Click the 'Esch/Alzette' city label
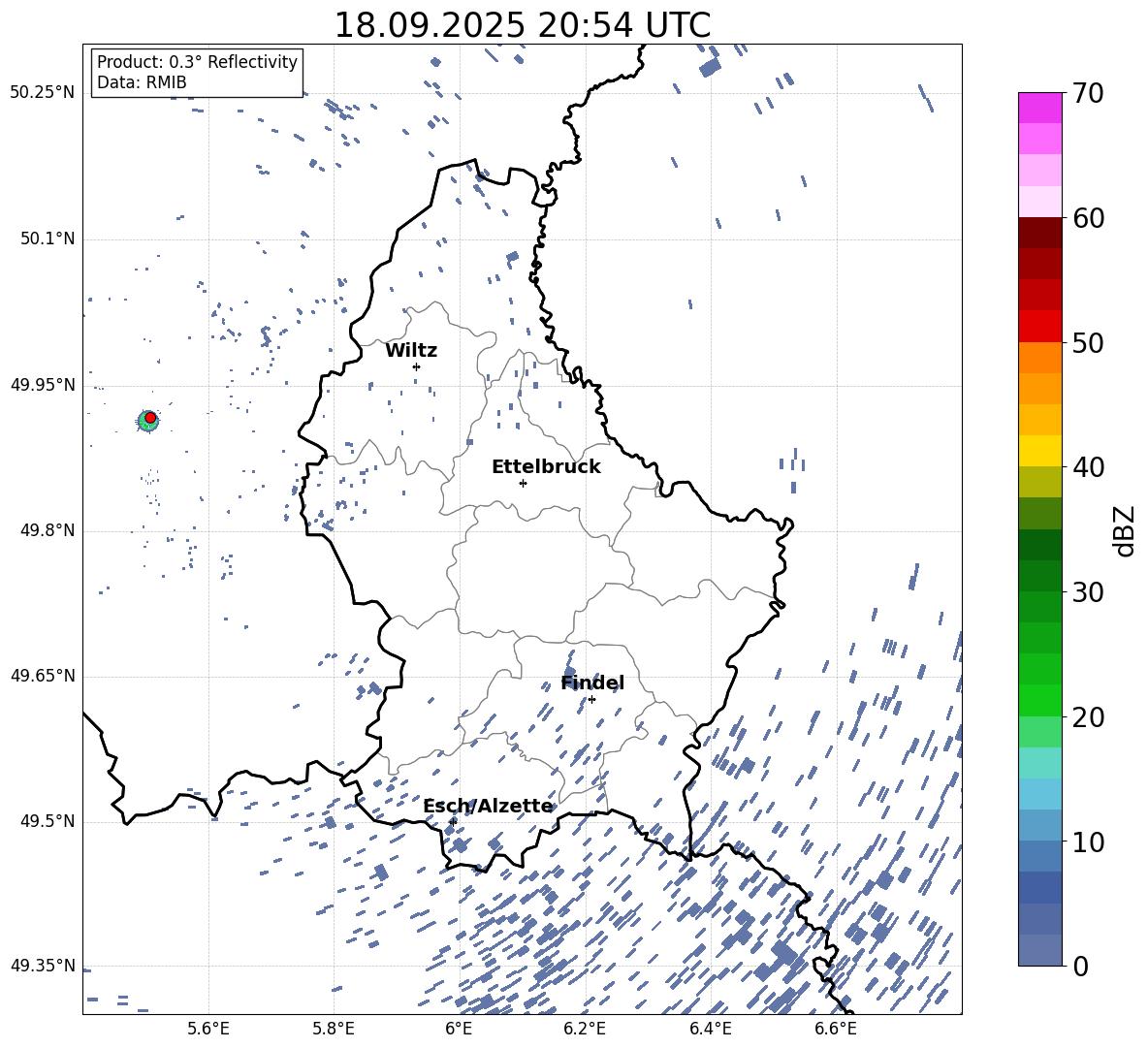This screenshot has width=1148, height=1048. click(x=488, y=807)
